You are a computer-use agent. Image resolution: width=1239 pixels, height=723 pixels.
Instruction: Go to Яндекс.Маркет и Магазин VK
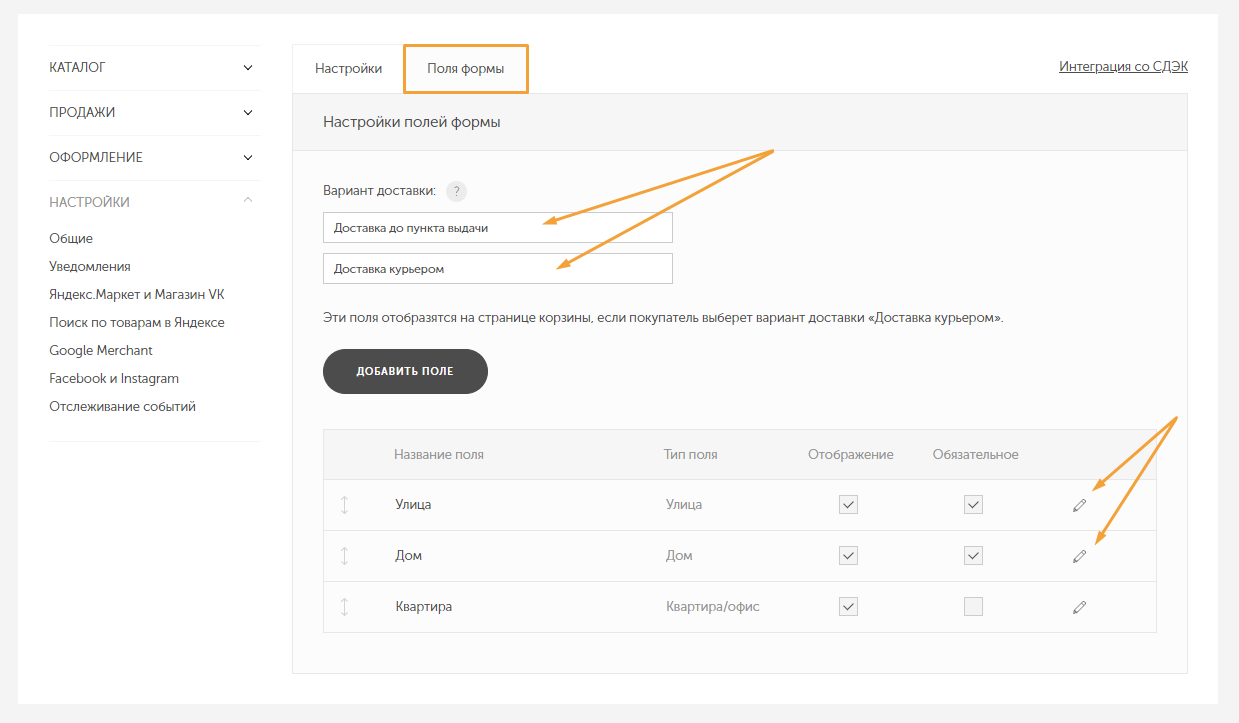(x=137, y=295)
